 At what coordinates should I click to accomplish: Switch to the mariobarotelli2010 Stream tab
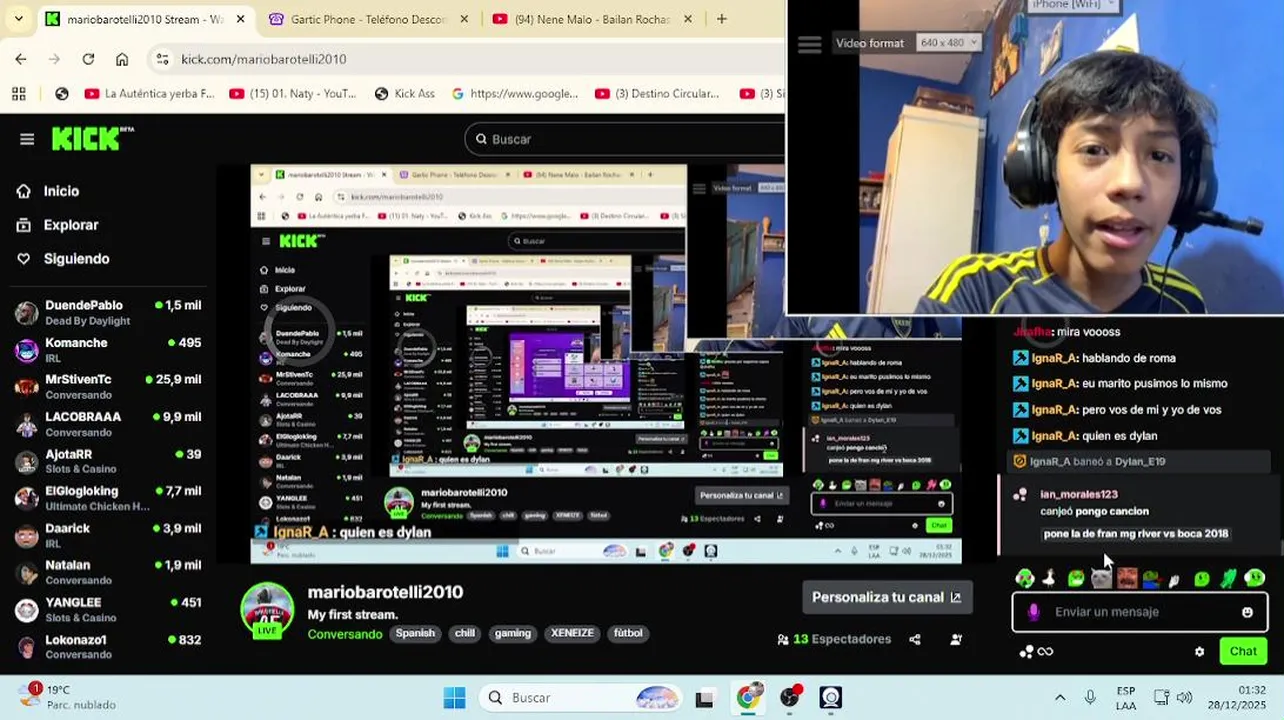pyautogui.click(x=145, y=19)
